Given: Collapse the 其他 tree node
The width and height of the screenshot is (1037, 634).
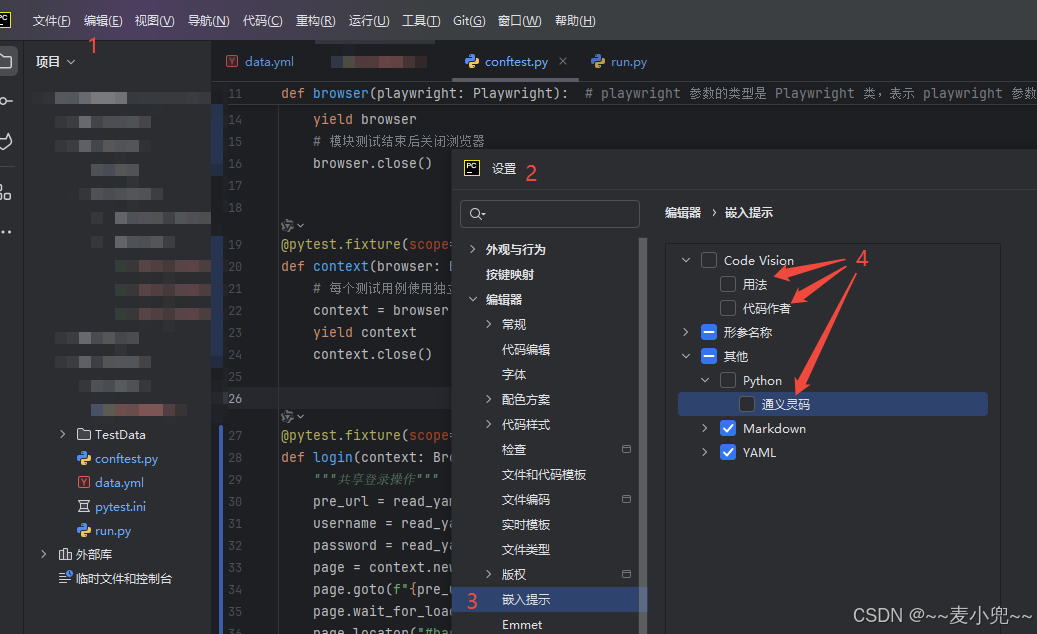Looking at the screenshot, I should (x=686, y=356).
